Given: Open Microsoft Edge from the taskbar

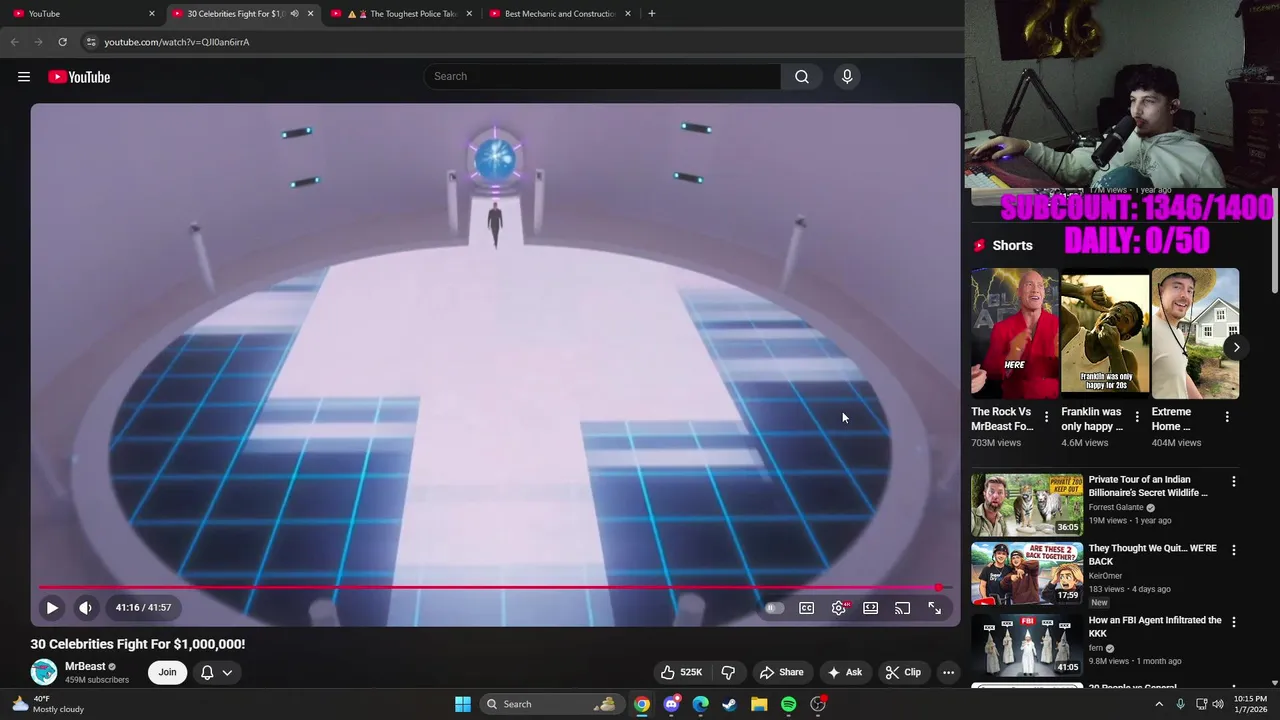Looking at the screenshot, I should point(700,704).
